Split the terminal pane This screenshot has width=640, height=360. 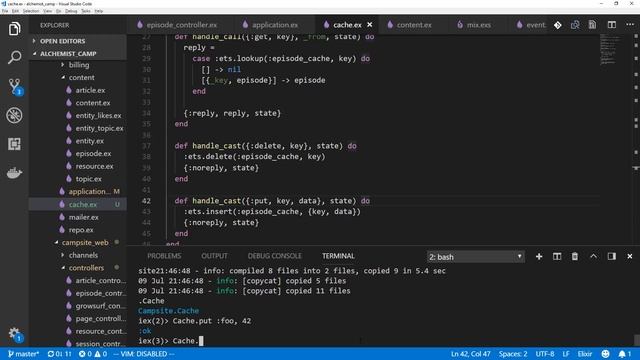(557, 256)
